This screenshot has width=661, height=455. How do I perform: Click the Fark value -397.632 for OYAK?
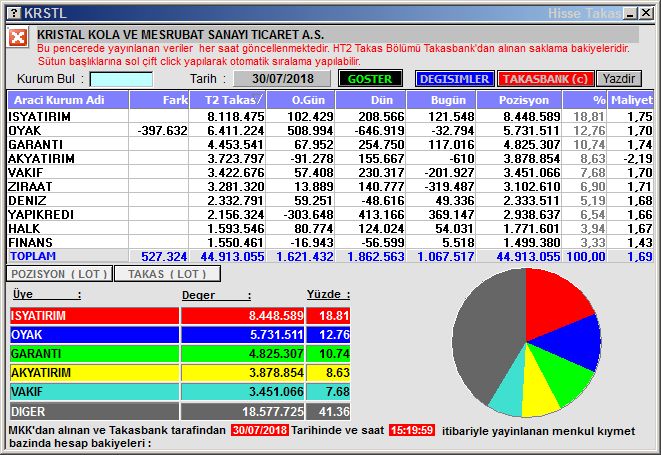coord(162,131)
